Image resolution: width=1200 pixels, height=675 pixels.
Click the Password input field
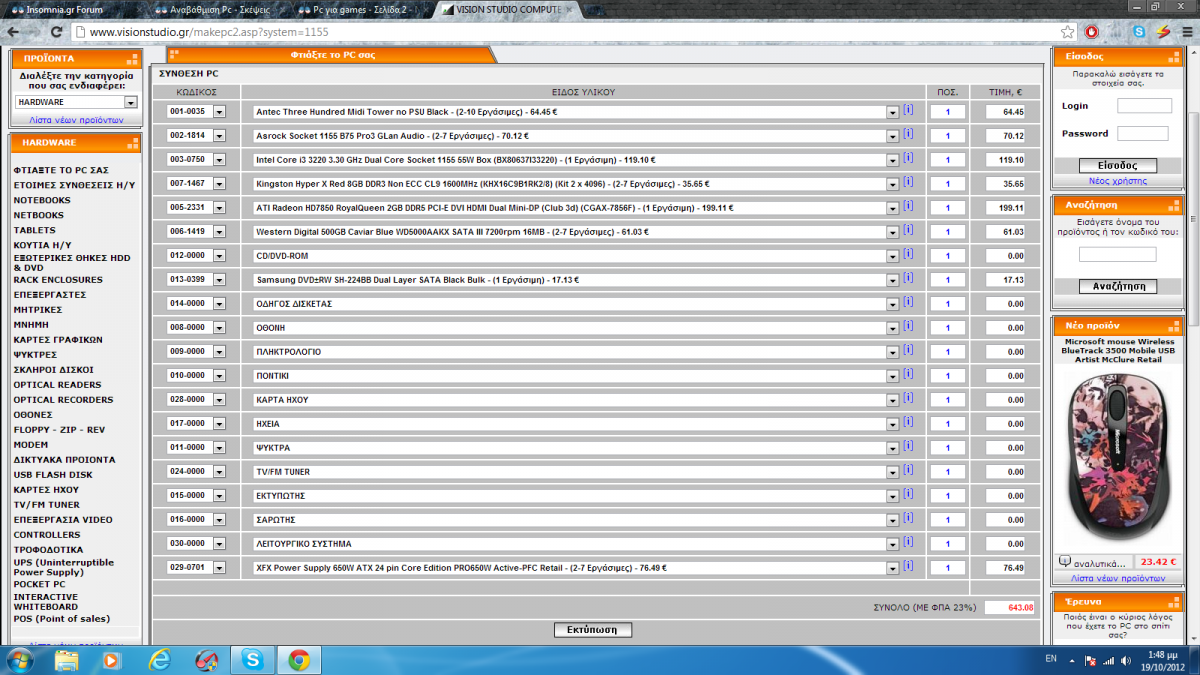coord(1142,133)
